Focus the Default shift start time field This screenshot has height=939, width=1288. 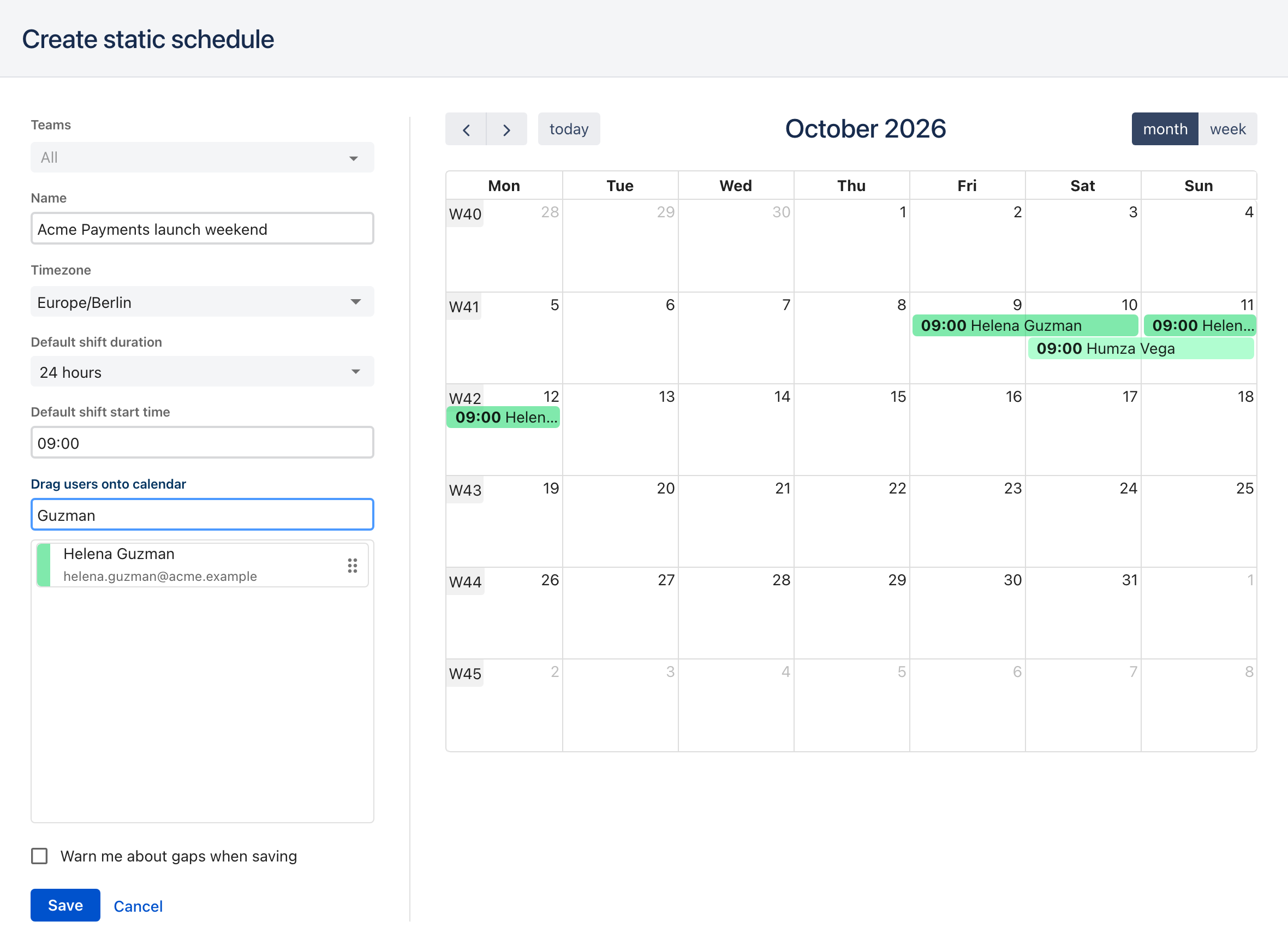click(x=202, y=442)
